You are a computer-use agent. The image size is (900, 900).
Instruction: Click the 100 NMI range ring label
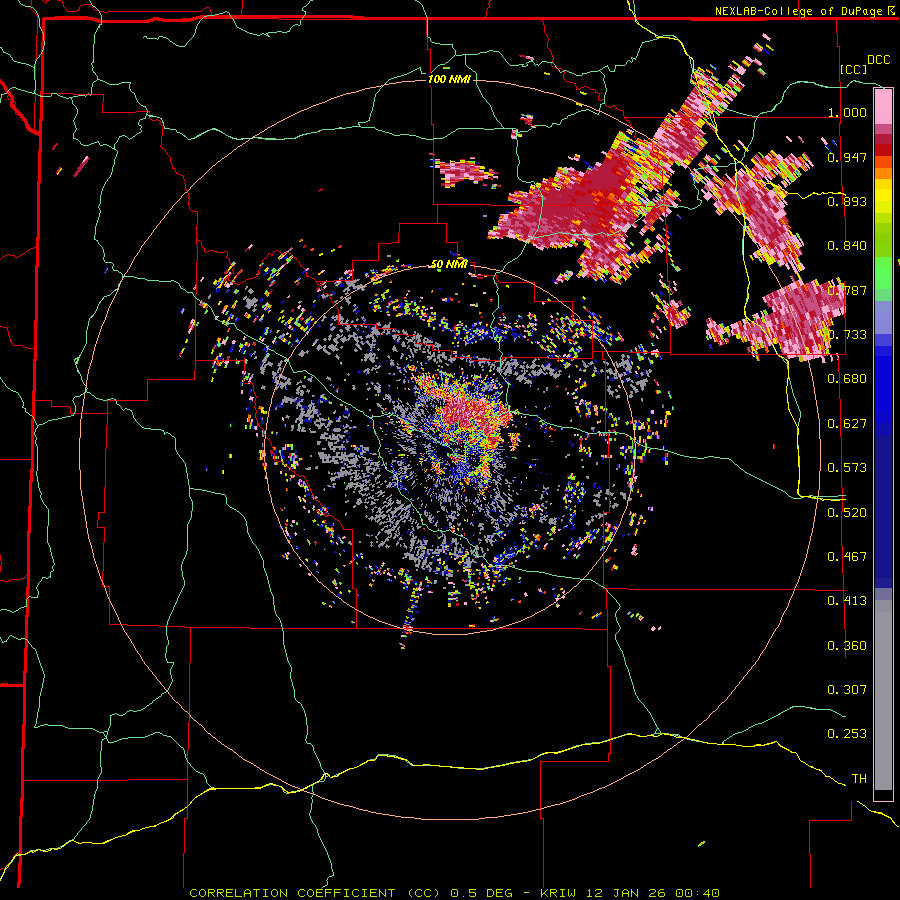coord(449,79)
